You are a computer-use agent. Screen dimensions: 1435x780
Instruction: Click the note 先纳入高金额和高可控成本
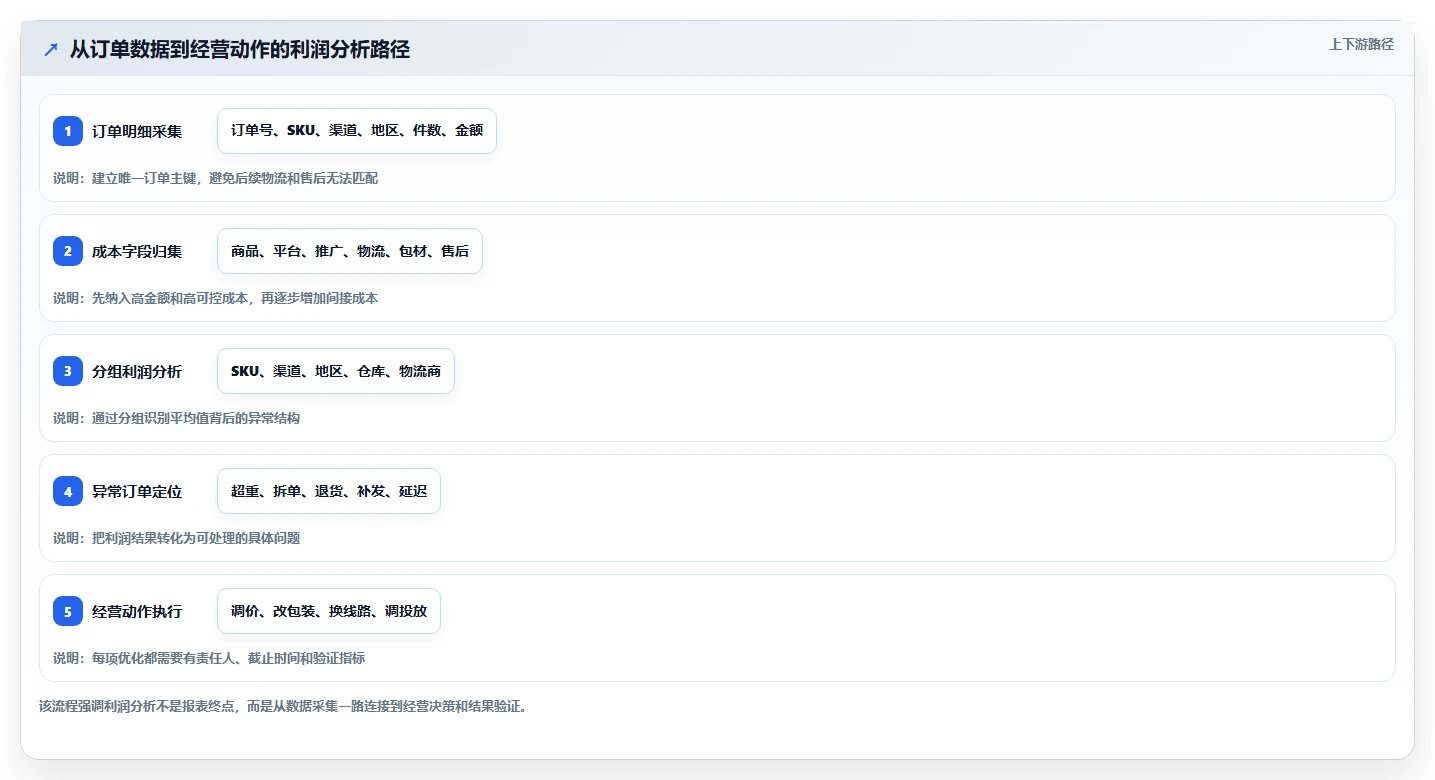(x=215, y=298)
